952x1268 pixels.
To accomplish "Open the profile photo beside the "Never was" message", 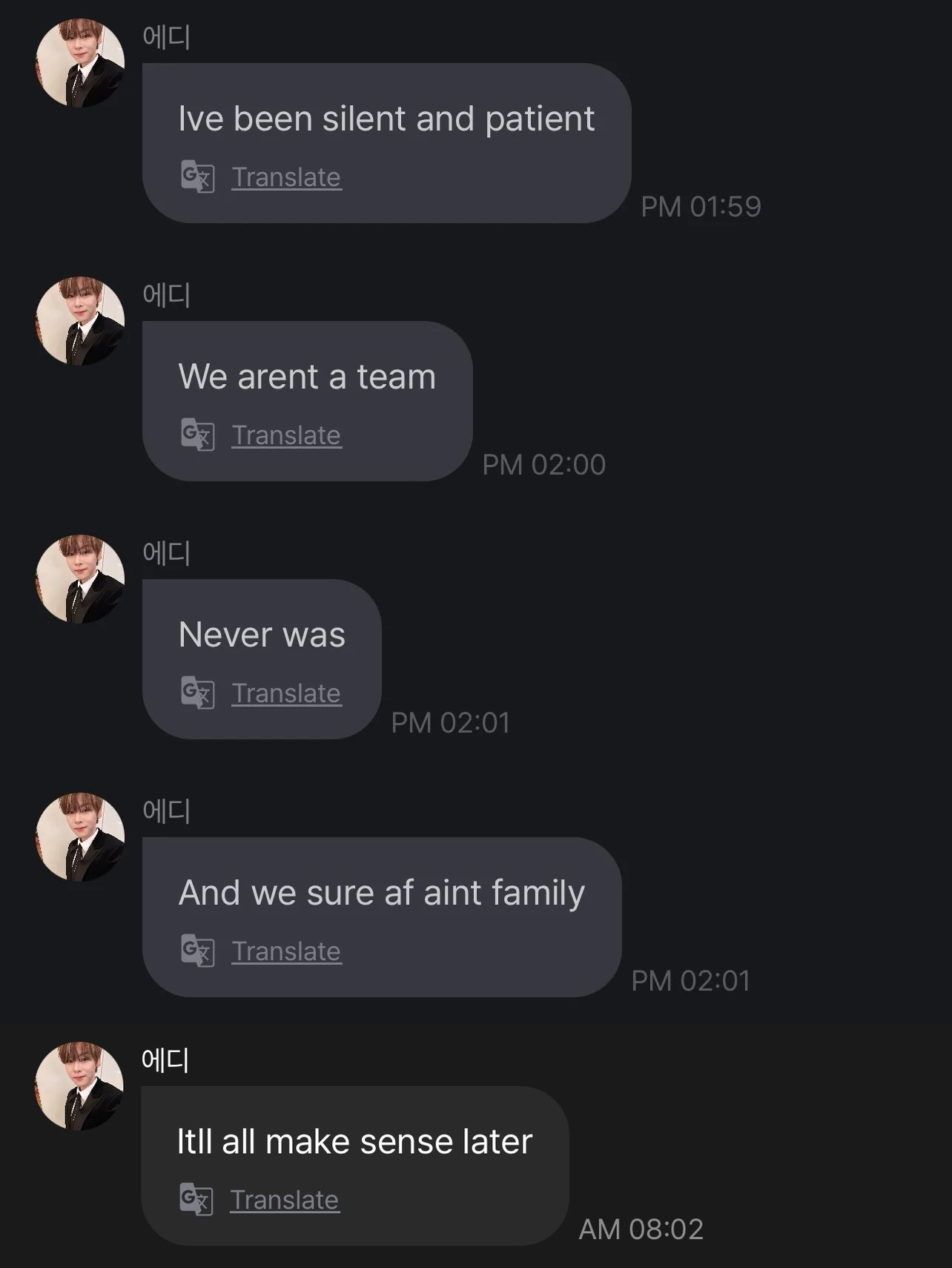I will tap(80, 579).
